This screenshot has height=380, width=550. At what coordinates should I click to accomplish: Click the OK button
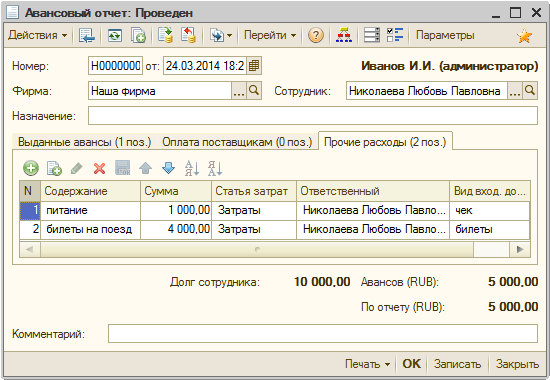coord(411,364)
